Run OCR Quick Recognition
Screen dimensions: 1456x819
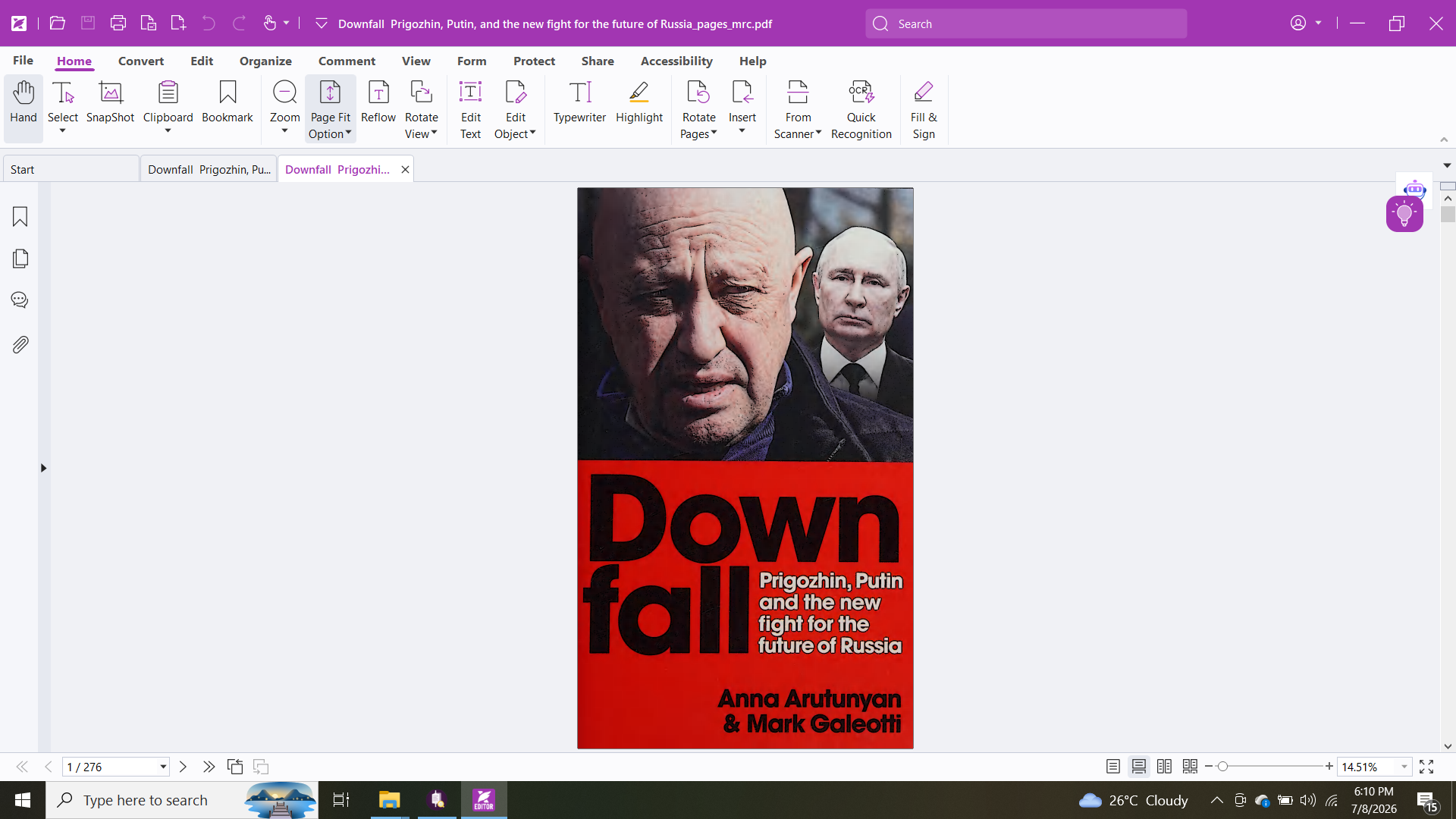(x=861, y=110)
